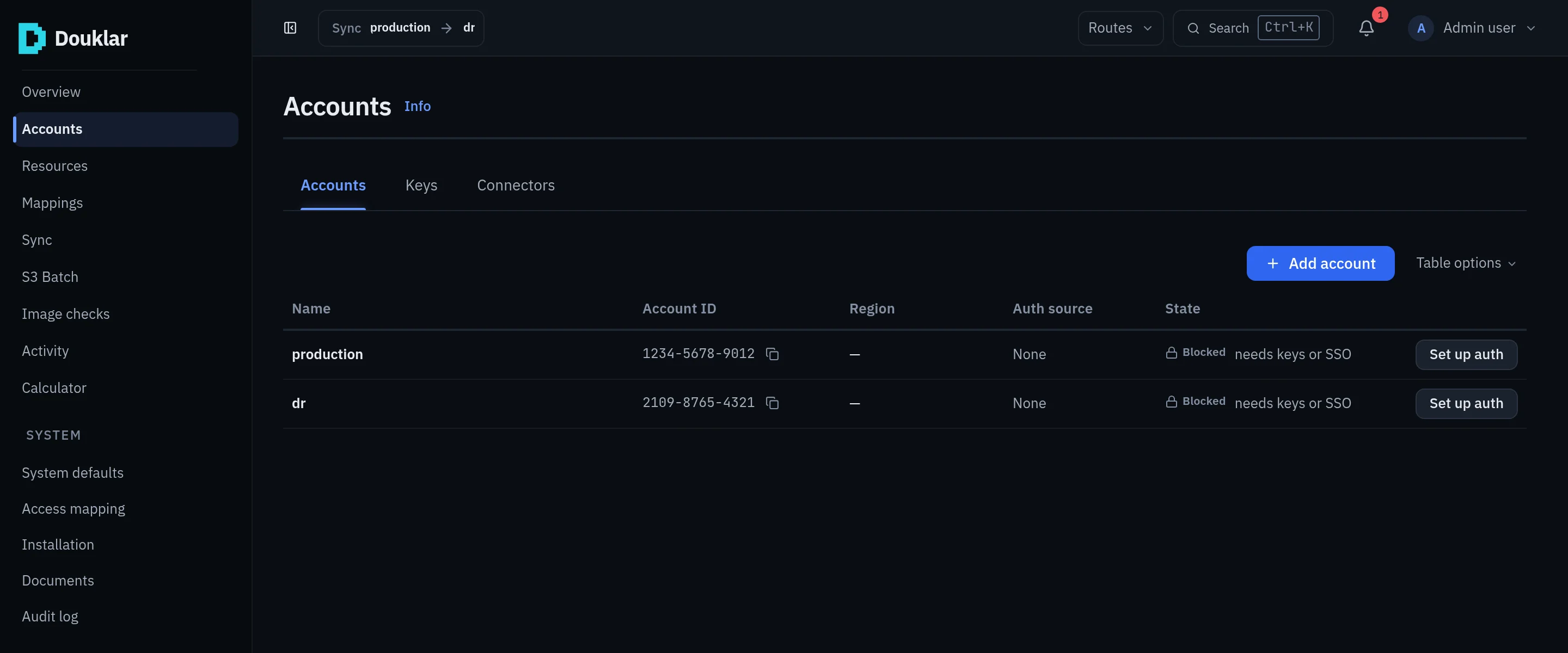Screen dimensions: 1568x653
Task: Sort by the Account ID column header
Action: [679, 309]
